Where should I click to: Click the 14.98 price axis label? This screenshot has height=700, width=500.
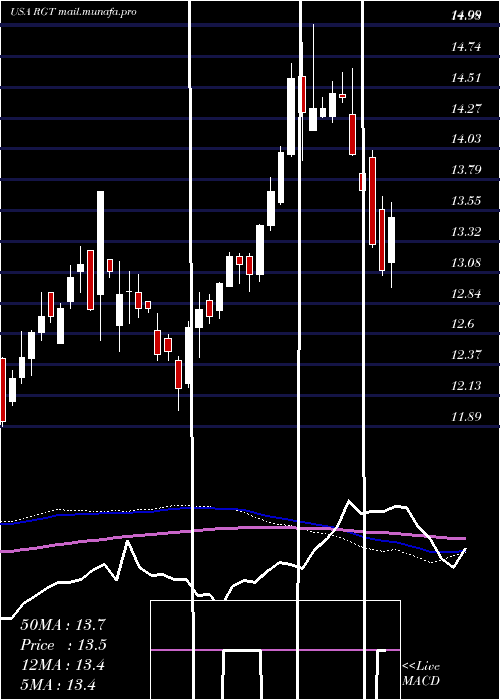(x=466, y=16)
